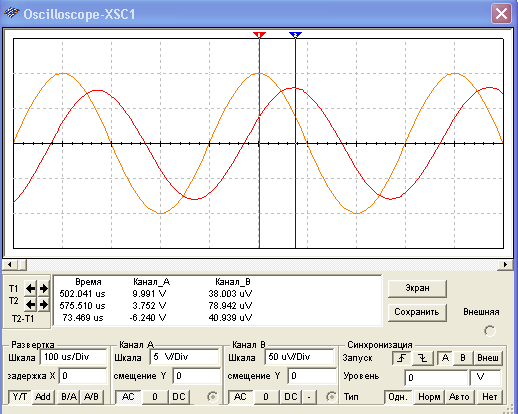Open Channel B scale 50 uV/Div field
Image resolution: width=518 pixels, height=414 pixels.
[x=299, y=357]
